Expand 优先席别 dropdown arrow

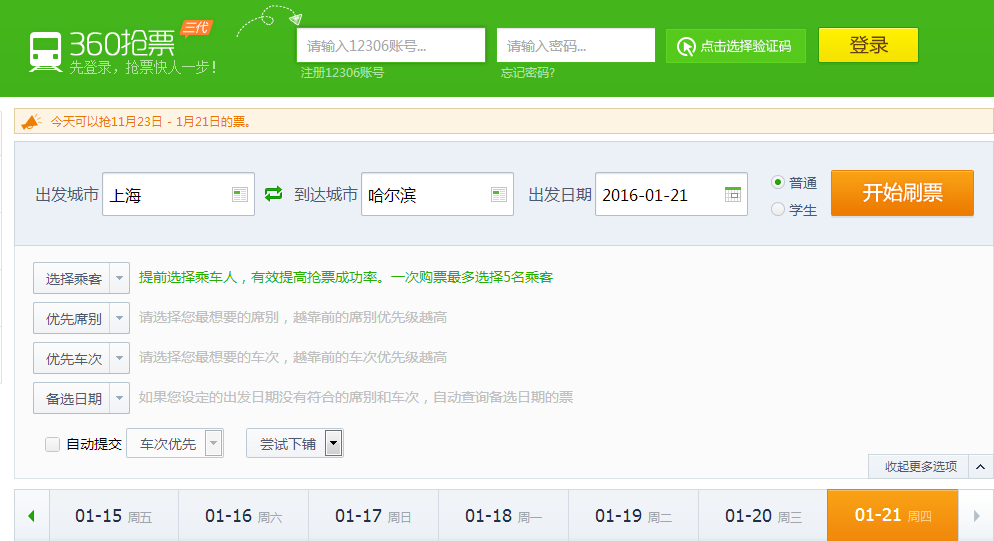(119, 318)
